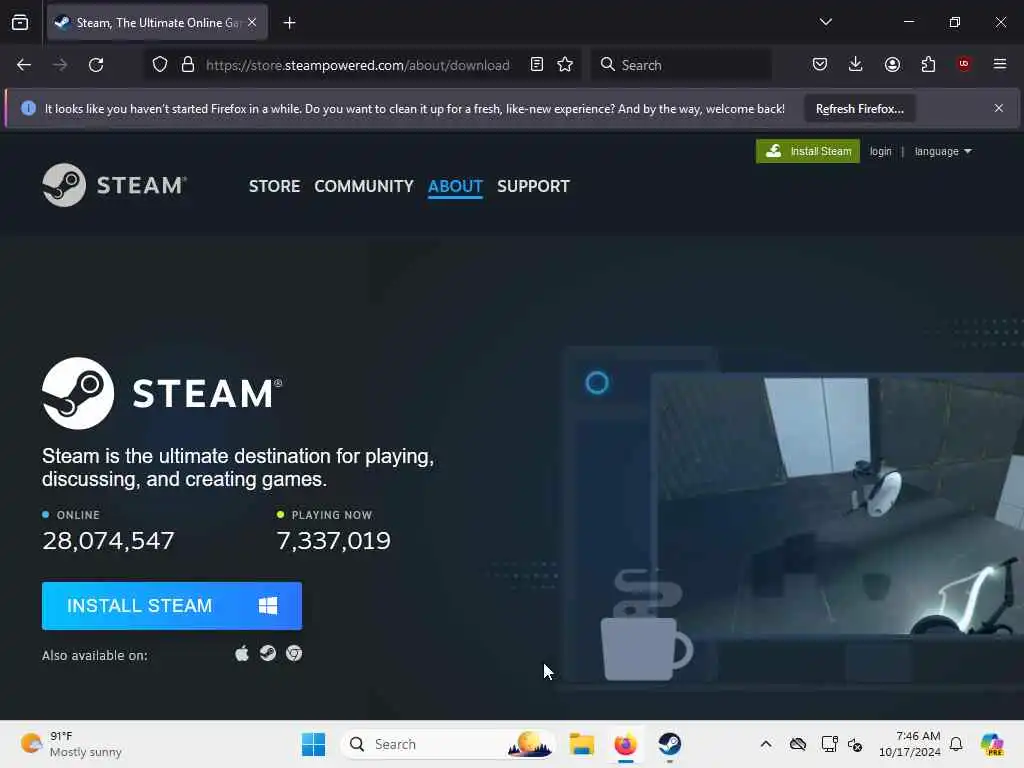This screenshot has height=768, width=1024.
Task: Open the Firefox hamburger menu
Action: point(1000,64)
